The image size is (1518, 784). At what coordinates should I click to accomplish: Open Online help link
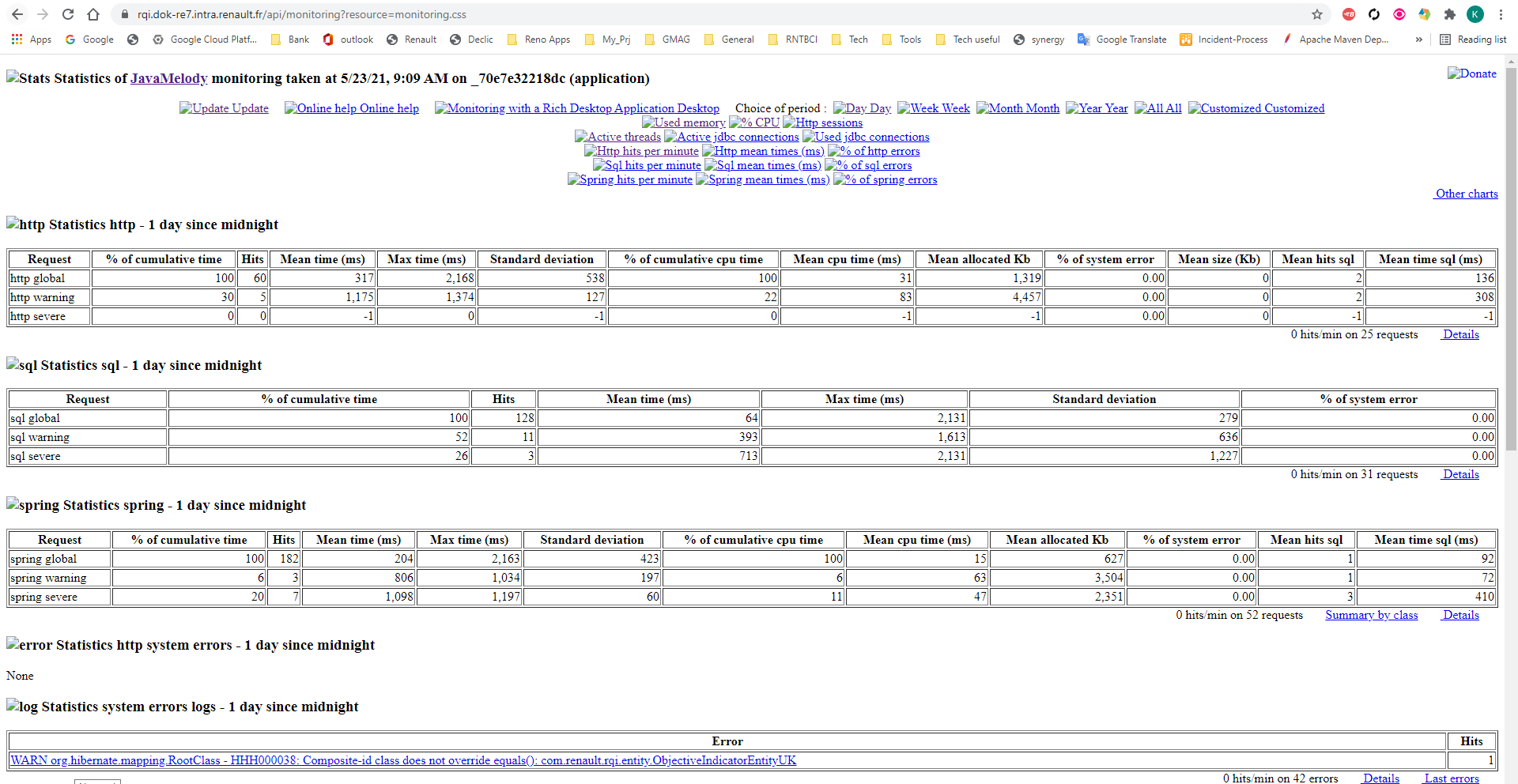[x=352, y=108]
